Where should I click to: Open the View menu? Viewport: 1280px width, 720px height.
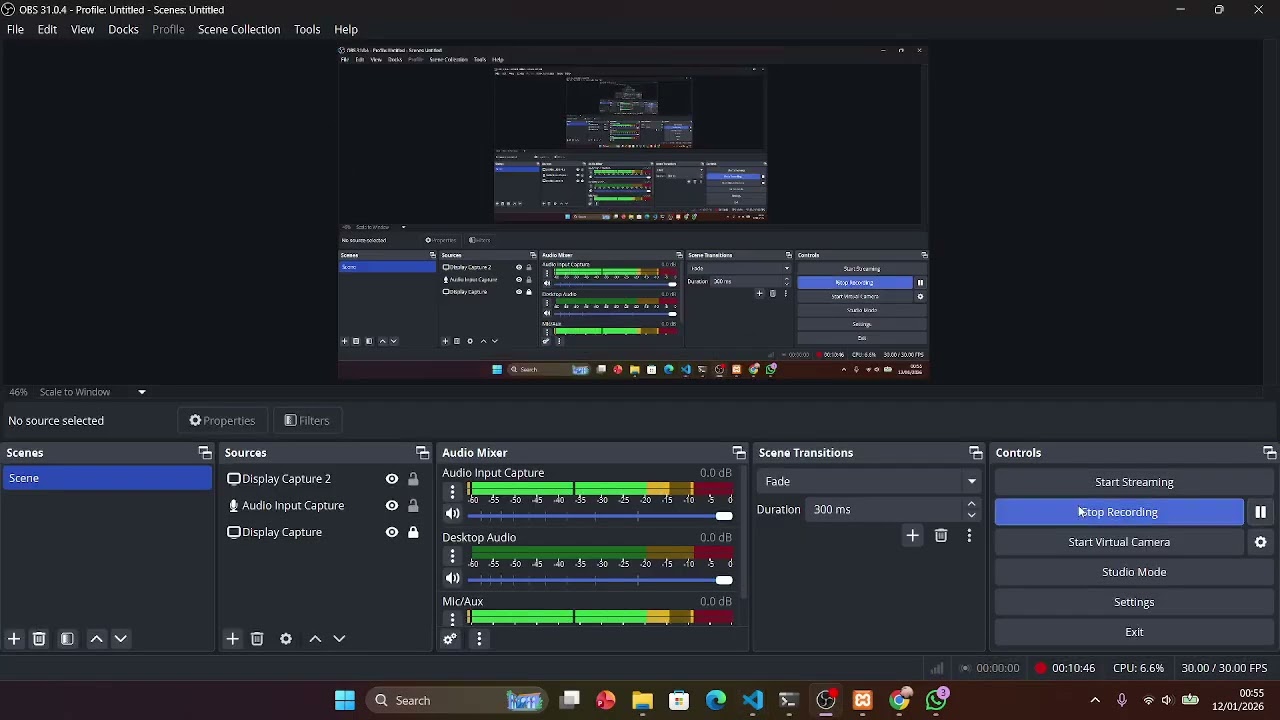[x=82, y=30]
